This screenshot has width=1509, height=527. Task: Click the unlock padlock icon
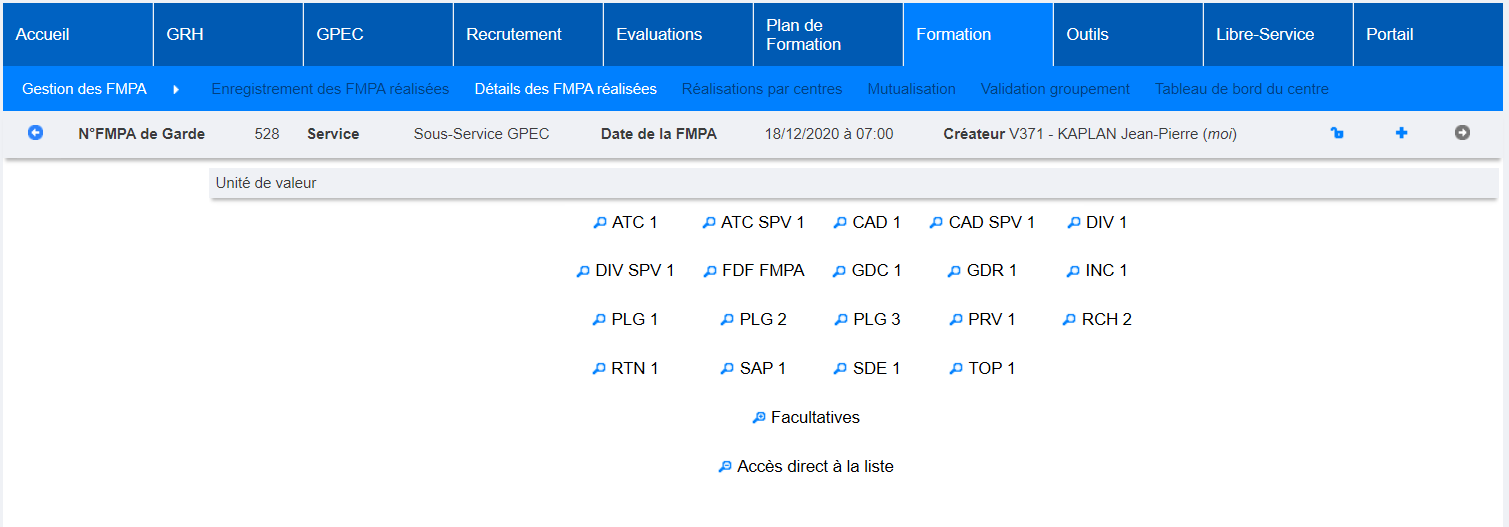1337,133
